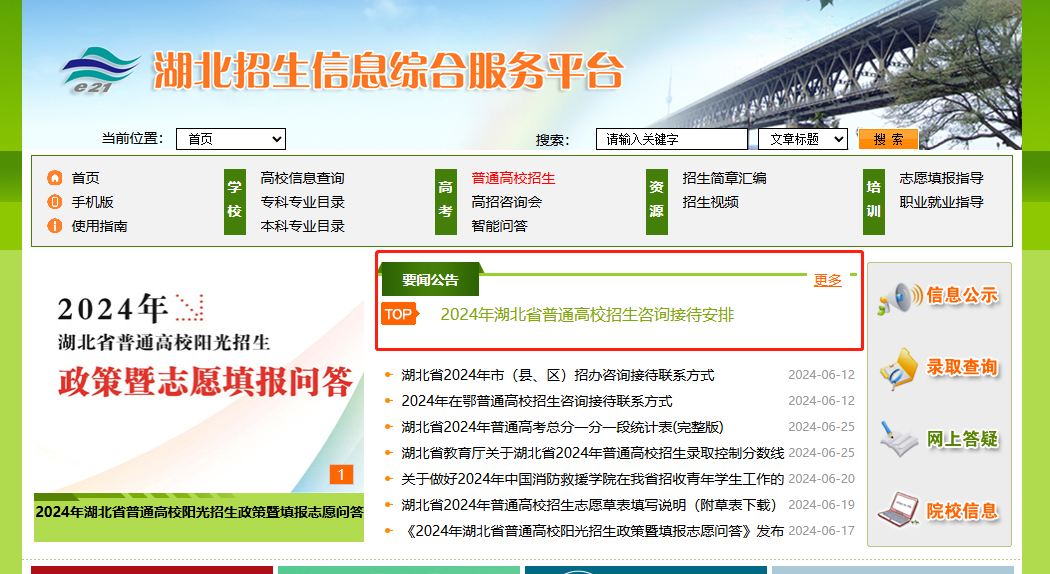Open 院校信息 via the laptop icon
Screen dimensions: 1050x574
[x=899, y=511]
